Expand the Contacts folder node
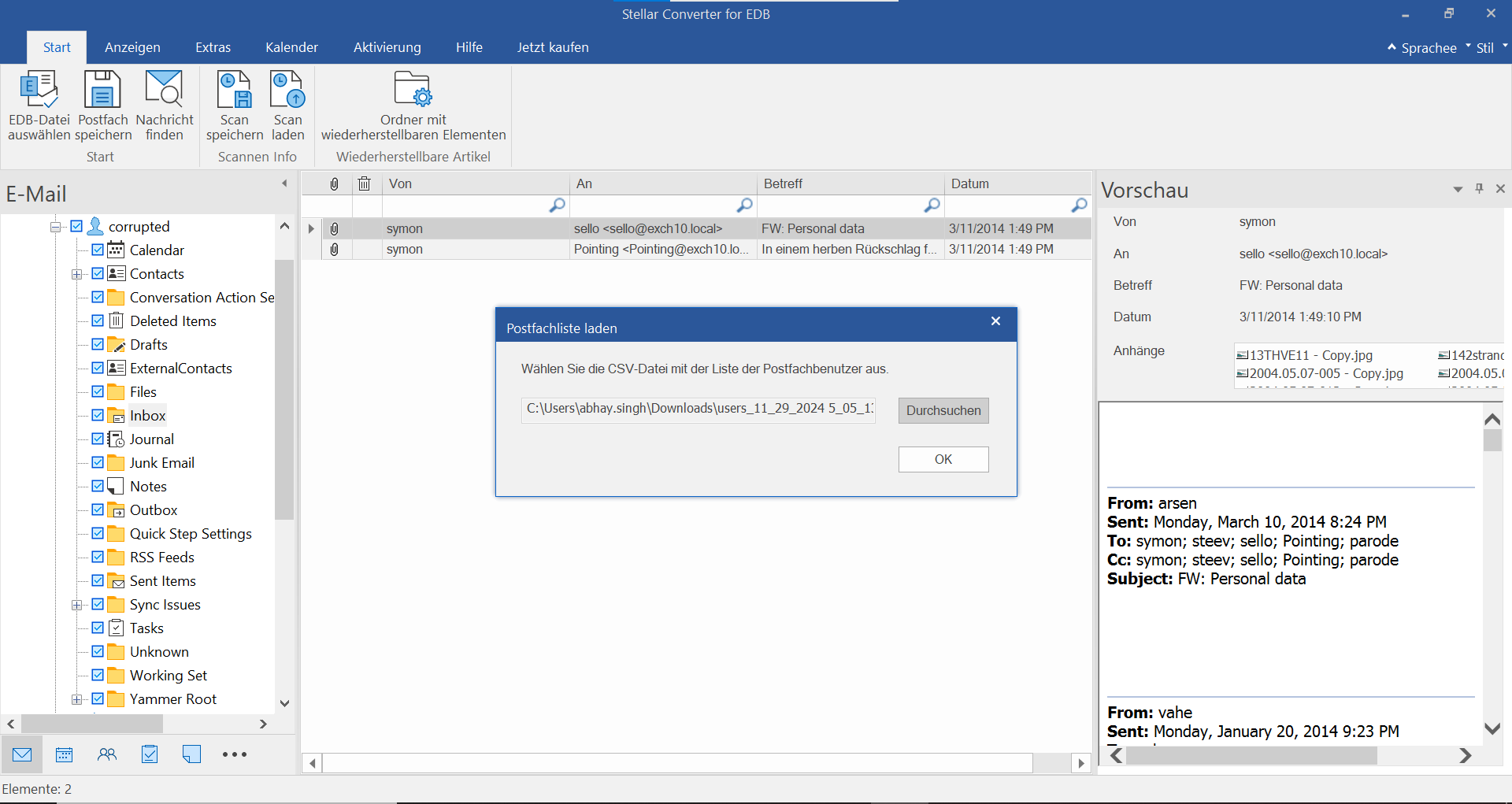1512x804 pixels. point(77,274)
